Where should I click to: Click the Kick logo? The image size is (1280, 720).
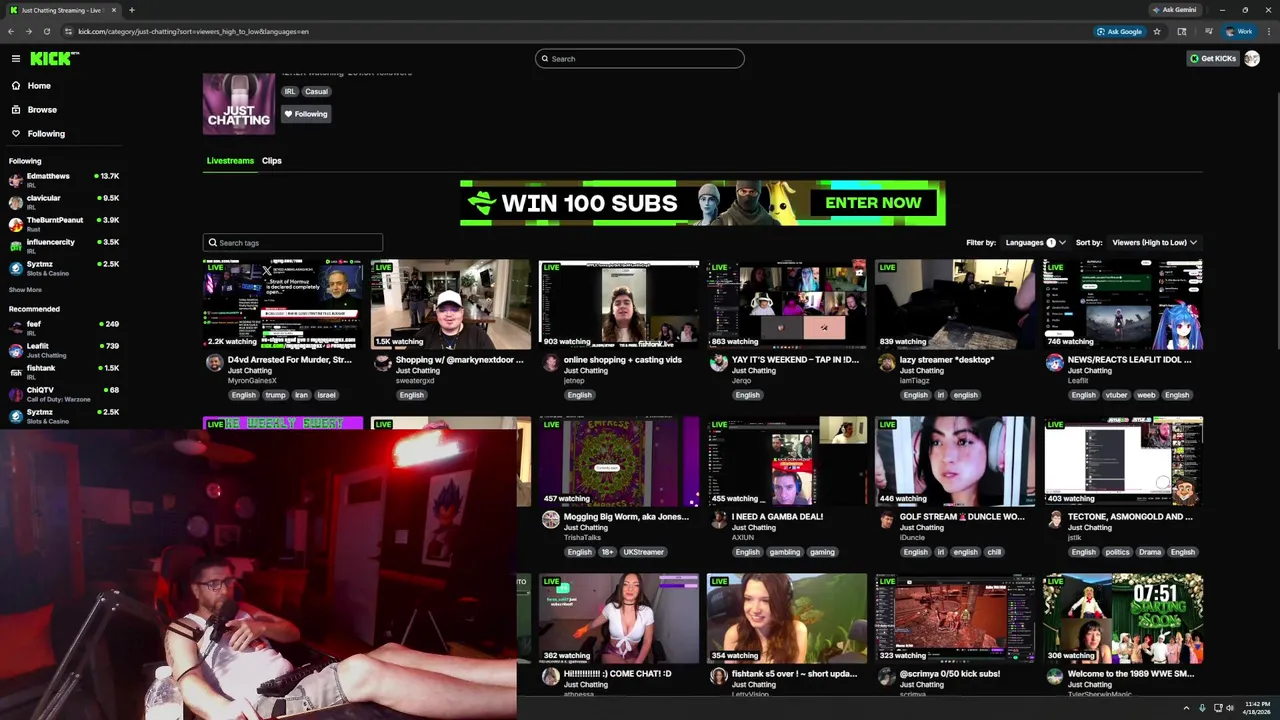coord(54,59)
